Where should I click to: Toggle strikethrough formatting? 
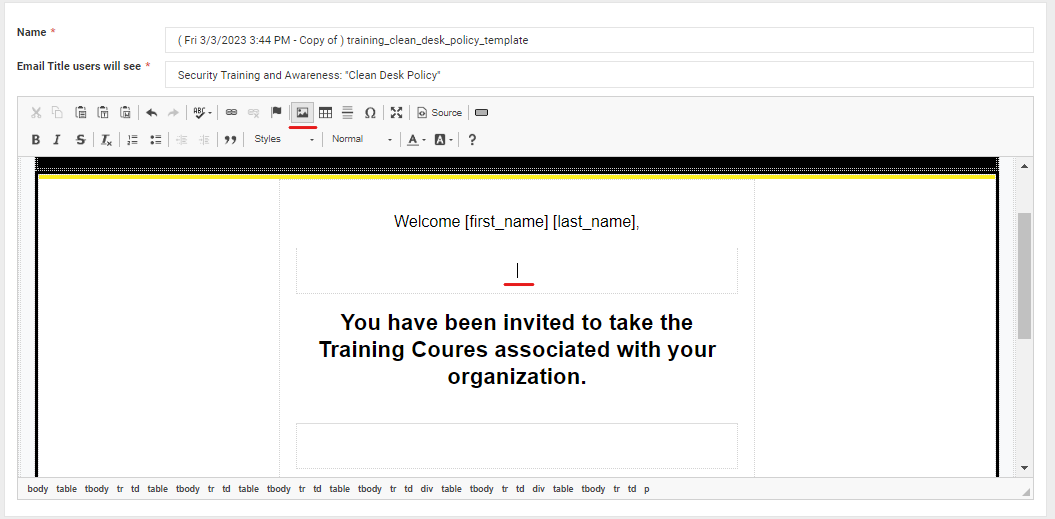click(x=80, y=140)
